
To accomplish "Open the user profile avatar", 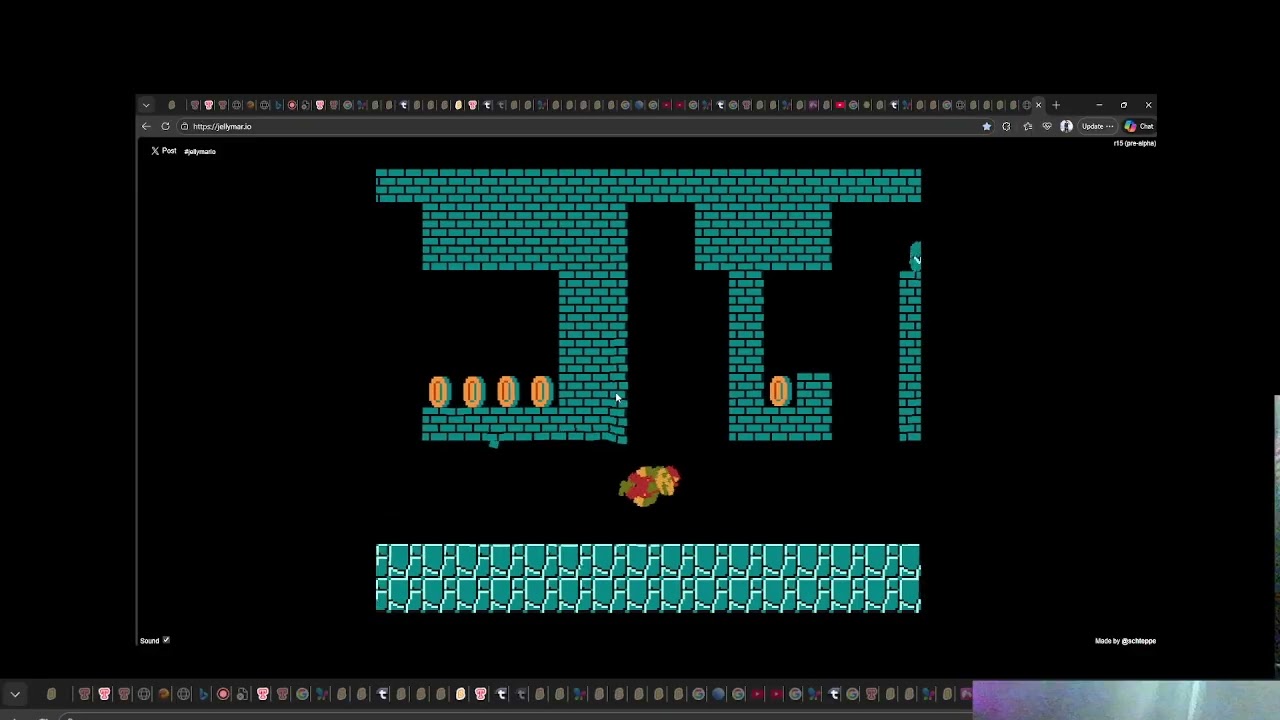I will click(x=1067, y=126).
